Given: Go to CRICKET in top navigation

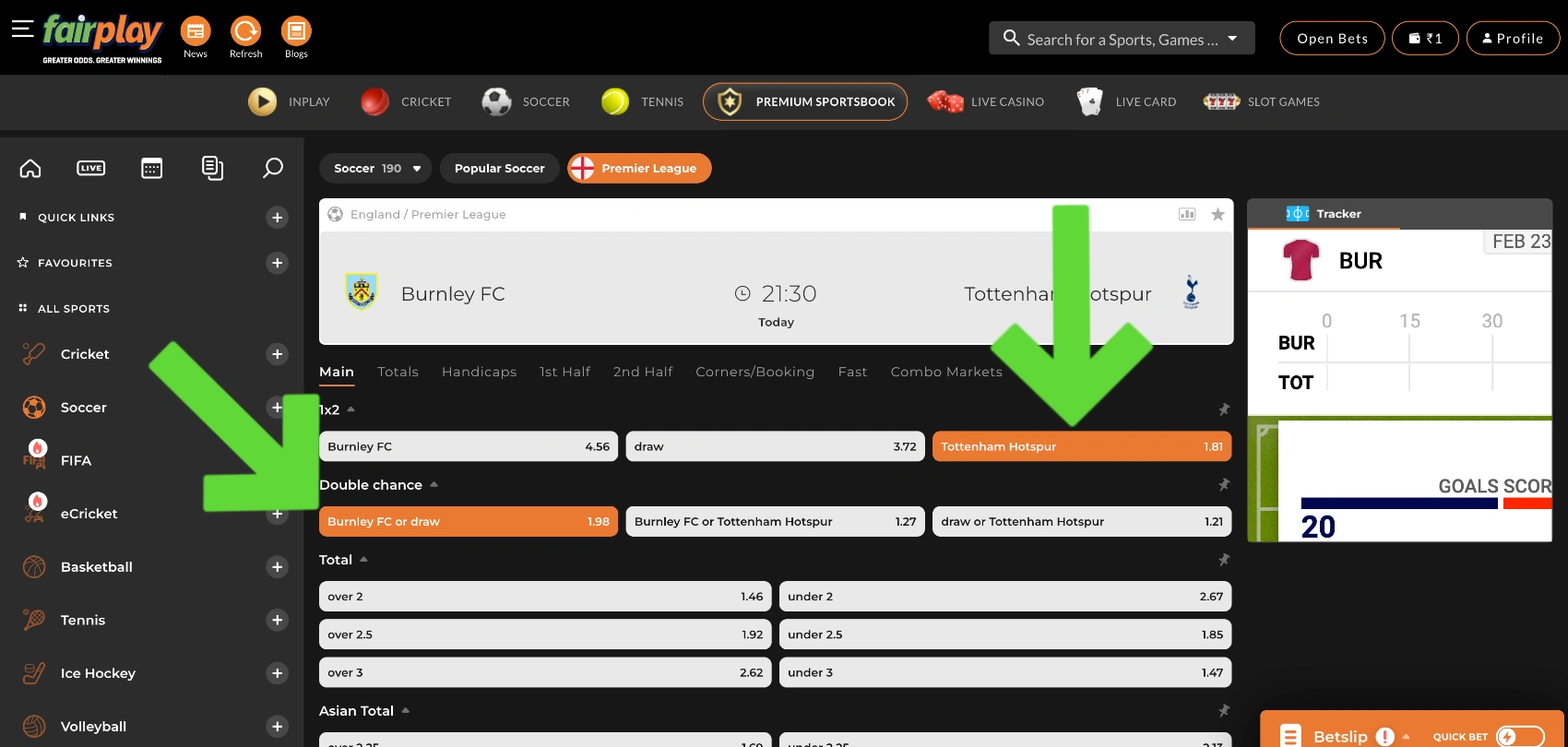Looking at the screenshot, I should (x=406, y=101).
